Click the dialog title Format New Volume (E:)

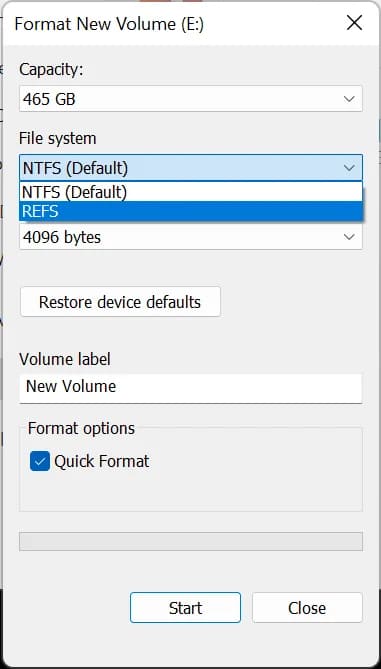click(x=109, y=24)
